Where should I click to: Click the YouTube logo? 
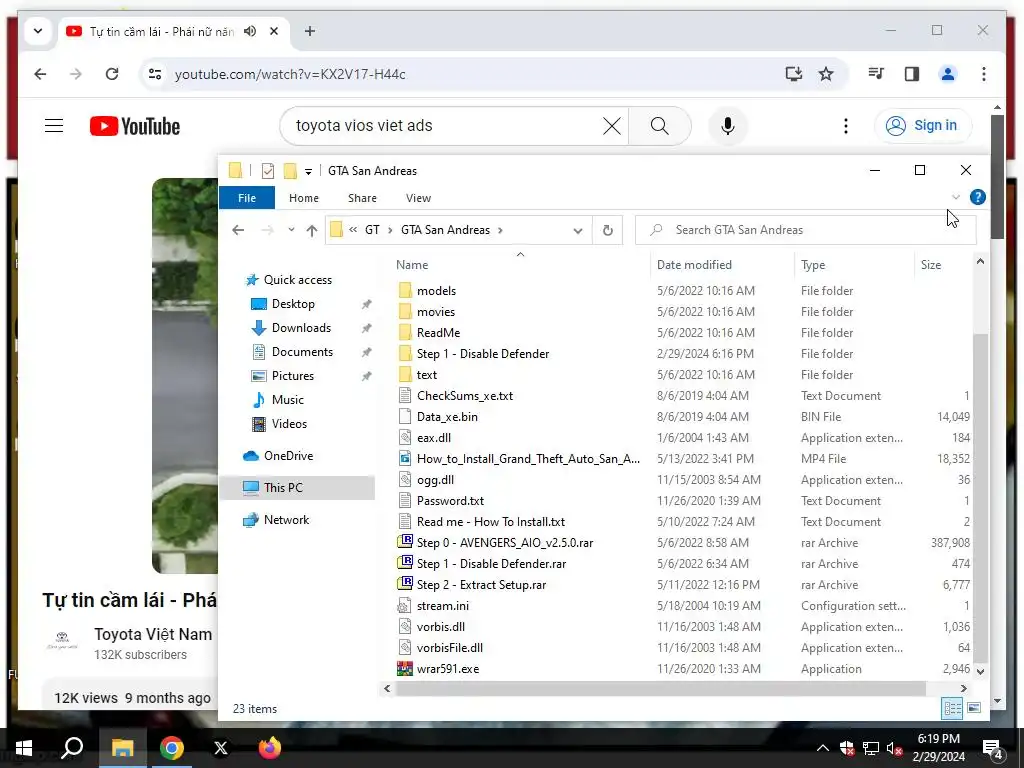pyautogui.click(x=135, y=126)
